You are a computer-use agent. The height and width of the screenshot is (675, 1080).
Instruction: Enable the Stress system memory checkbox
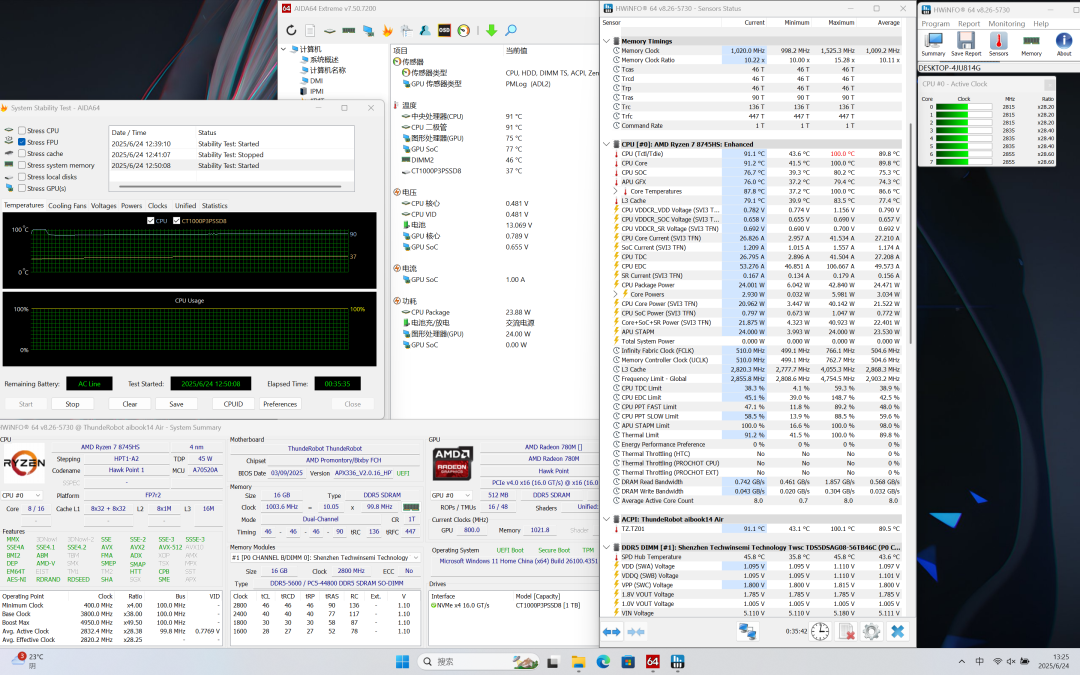coord(22,165)
